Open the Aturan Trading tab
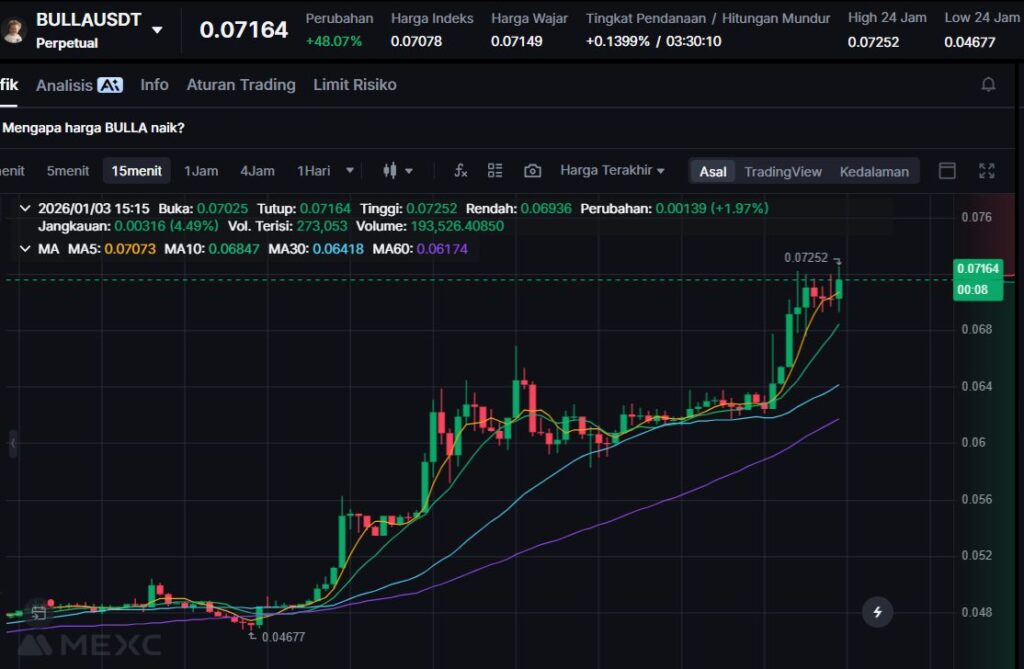 pos(241,85)
